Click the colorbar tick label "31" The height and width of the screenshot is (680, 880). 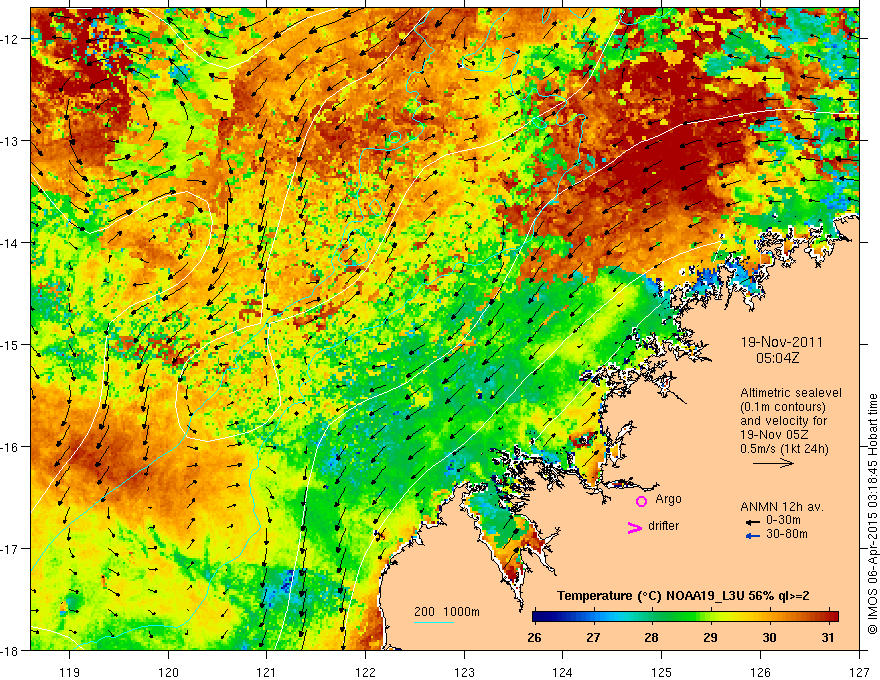828,637
